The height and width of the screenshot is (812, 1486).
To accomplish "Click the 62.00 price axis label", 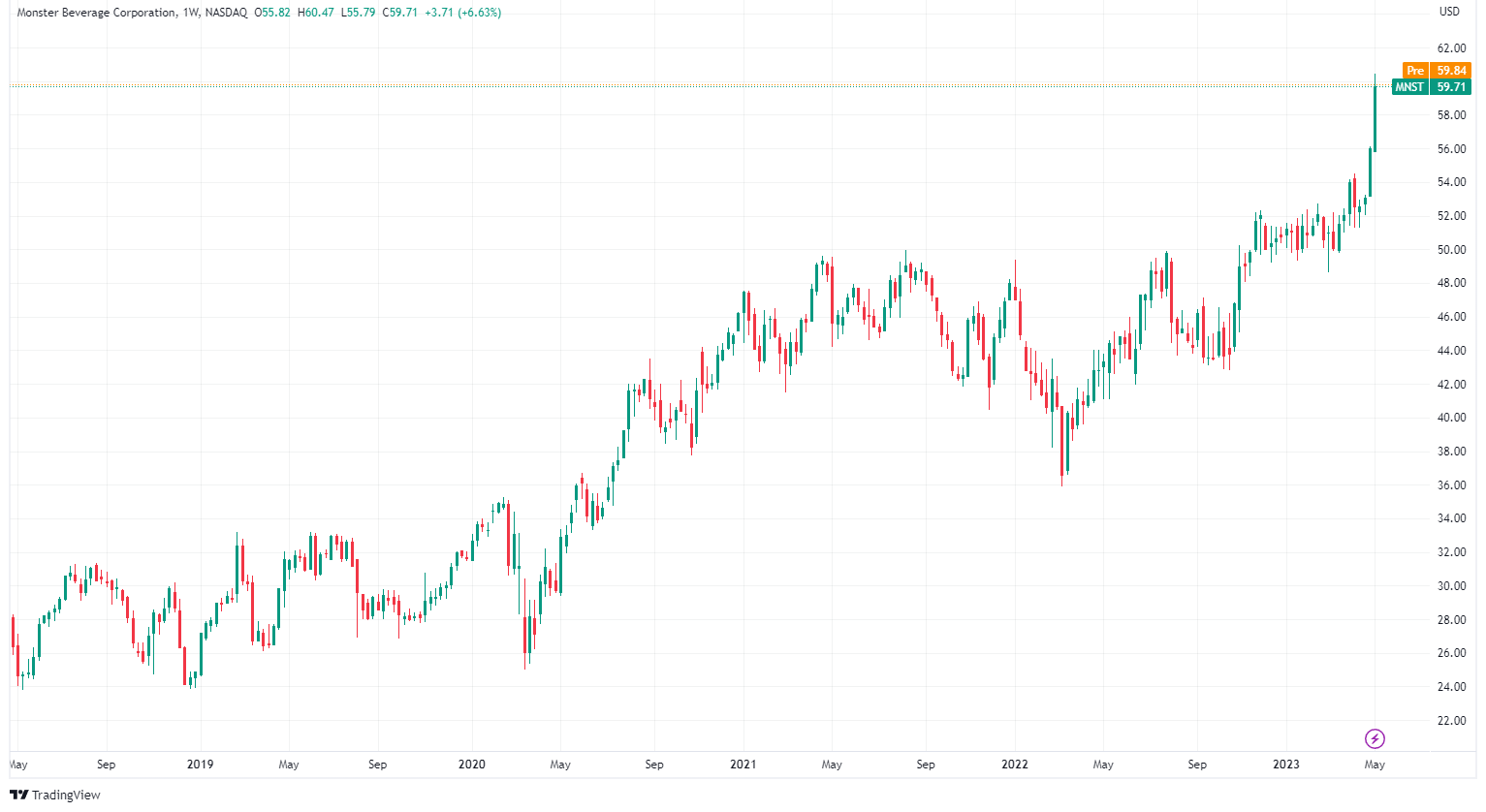I will [x=1451, y=48].
